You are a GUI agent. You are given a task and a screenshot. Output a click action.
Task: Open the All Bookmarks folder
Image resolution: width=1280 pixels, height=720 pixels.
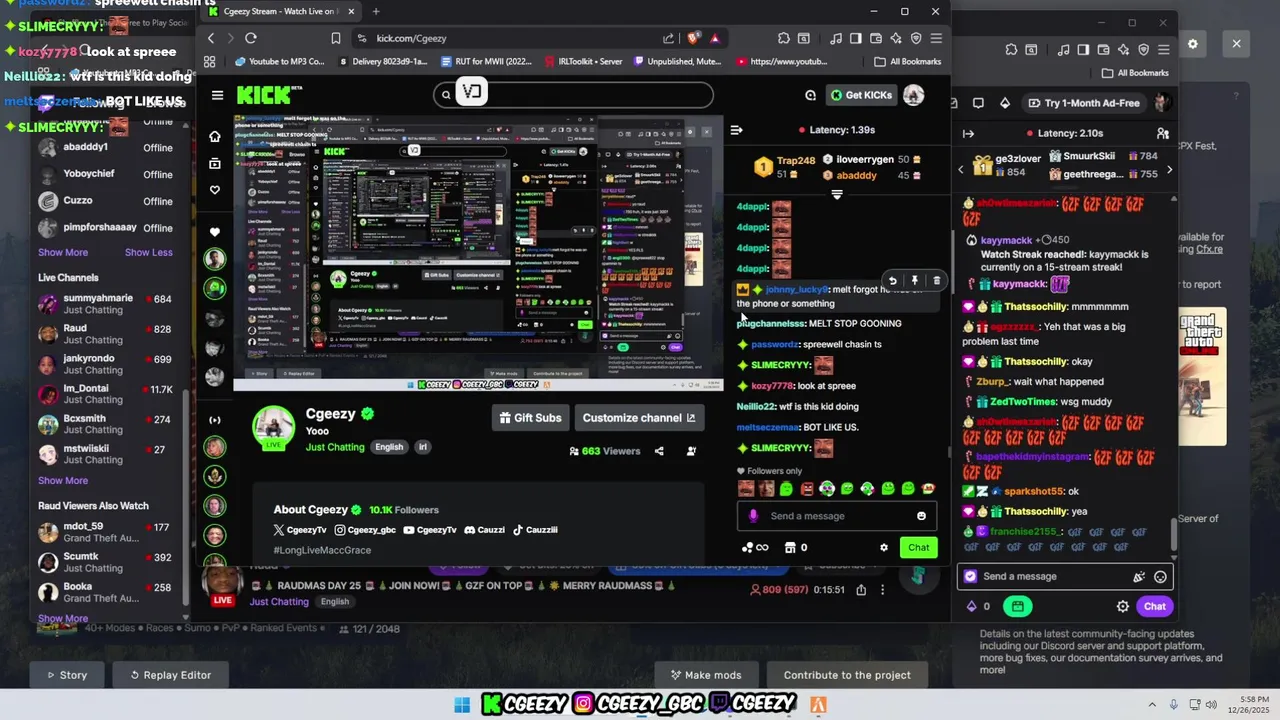[907, 61]
